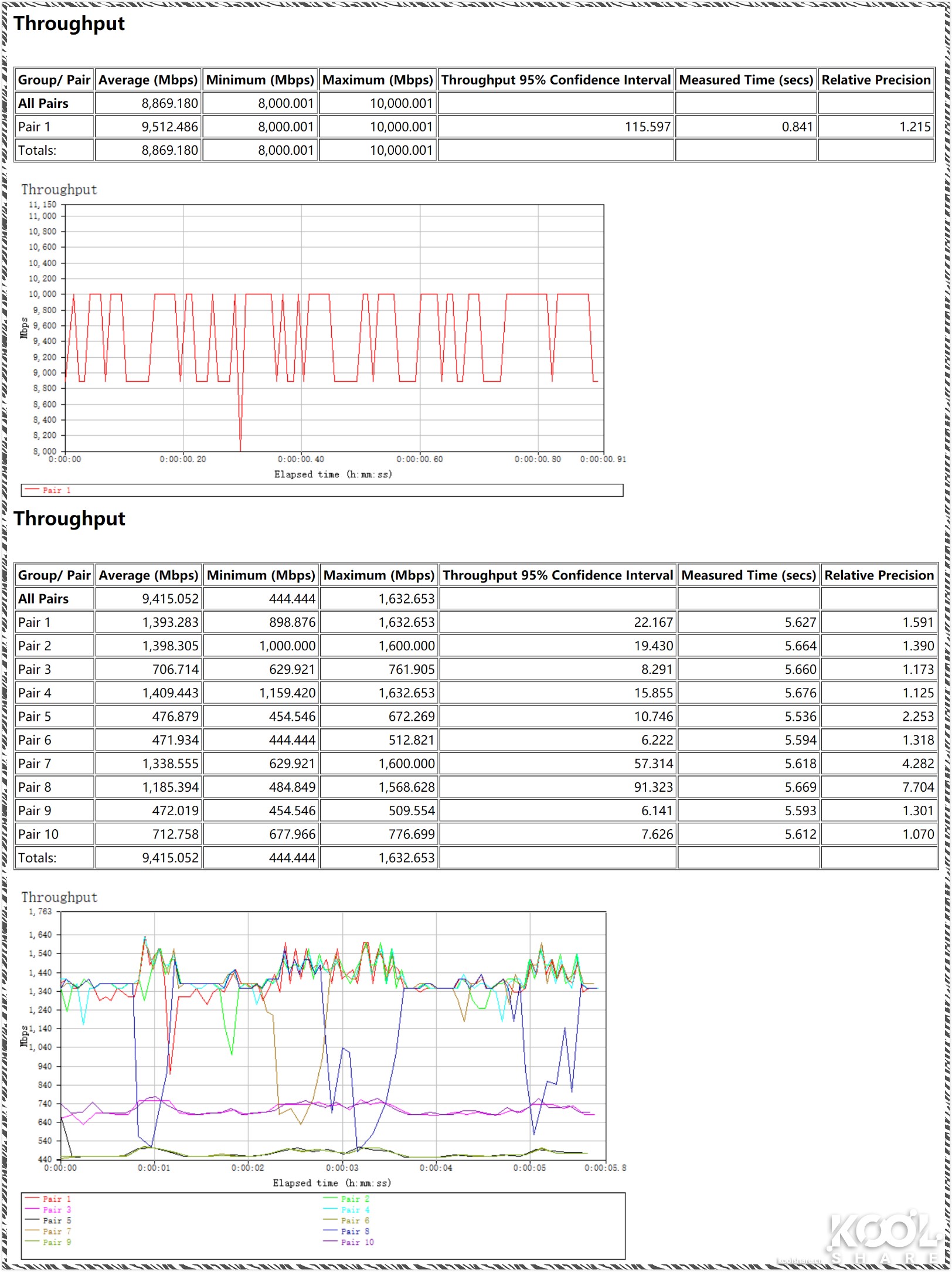Click the relative precision value 7.704

pyautogui.click(x=919, y=787)
